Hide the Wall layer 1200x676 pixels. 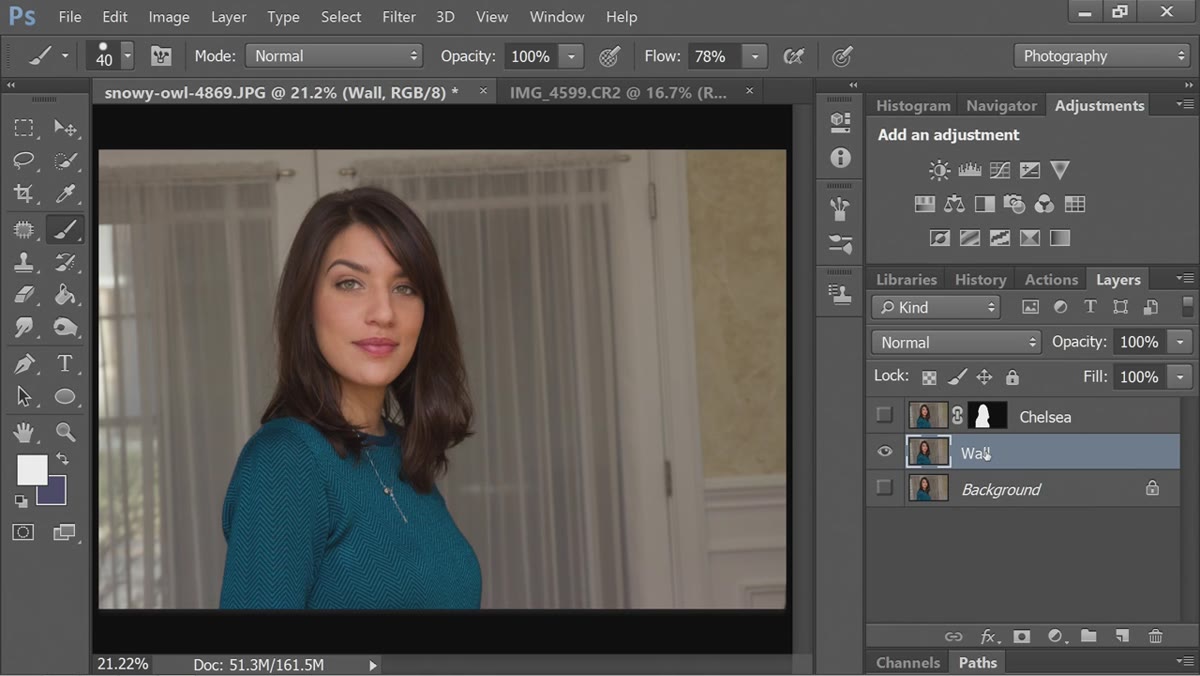(x=884, y=452)
